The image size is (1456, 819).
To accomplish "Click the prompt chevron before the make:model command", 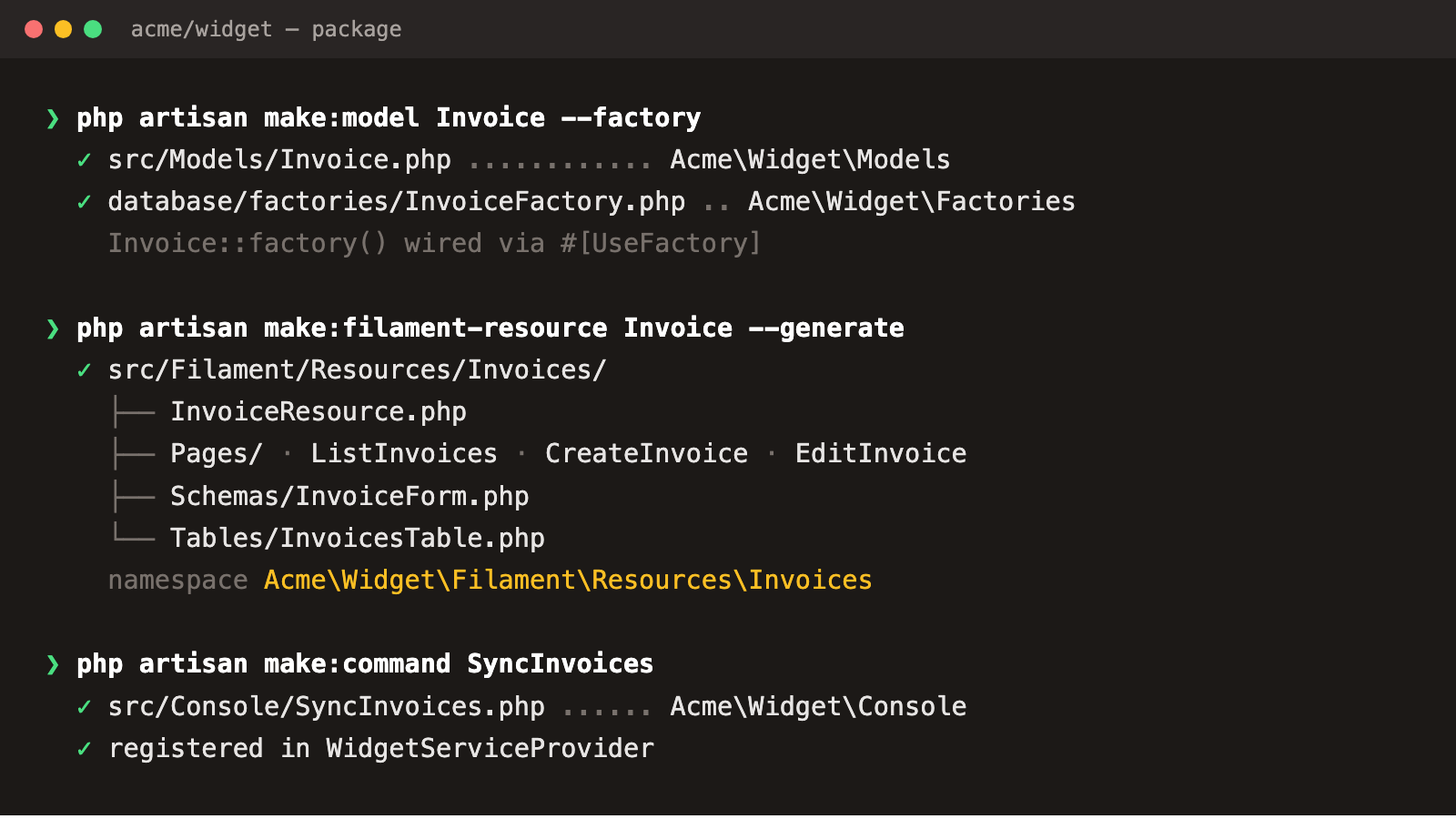I will click(53, 118).
